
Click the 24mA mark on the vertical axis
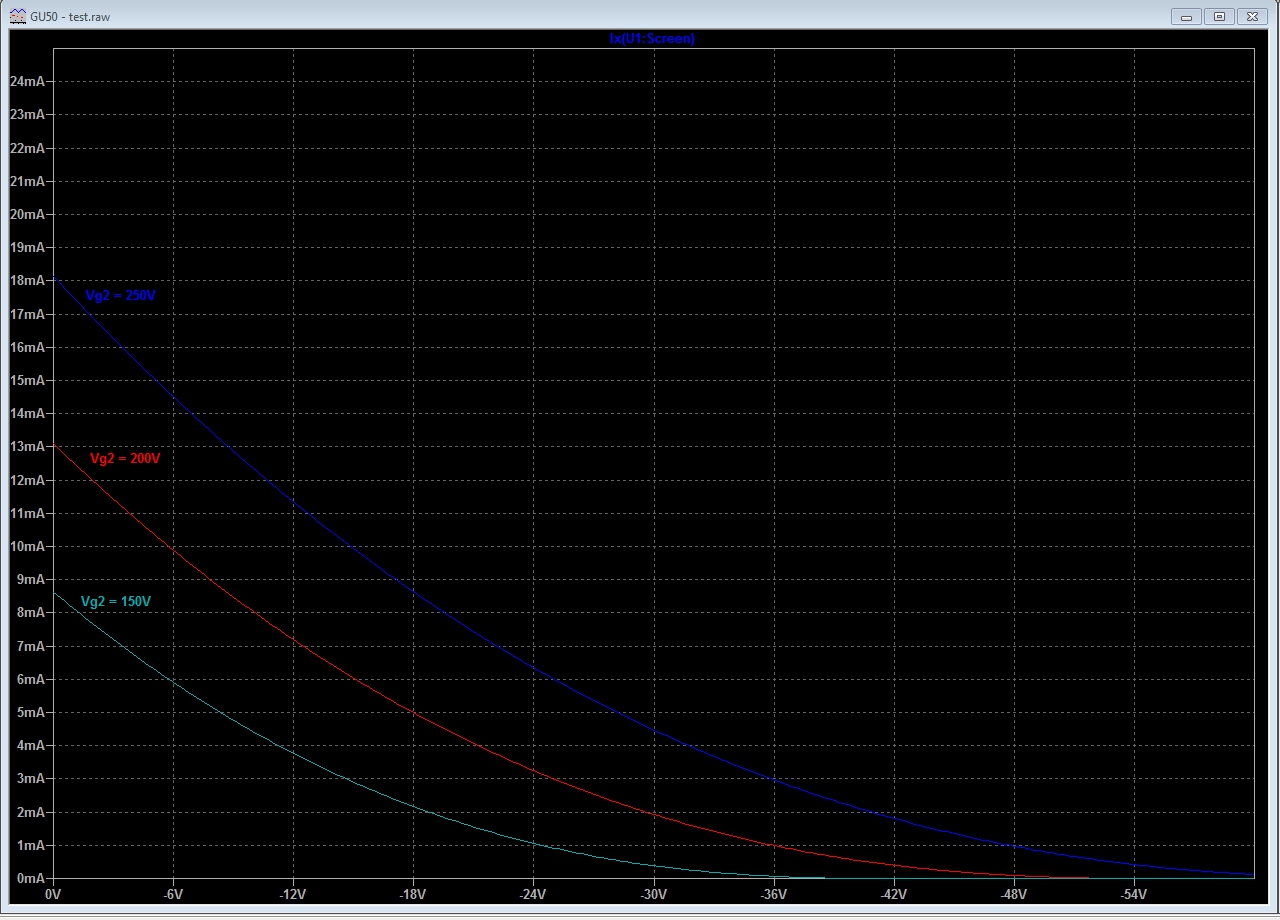click(26, 81)
